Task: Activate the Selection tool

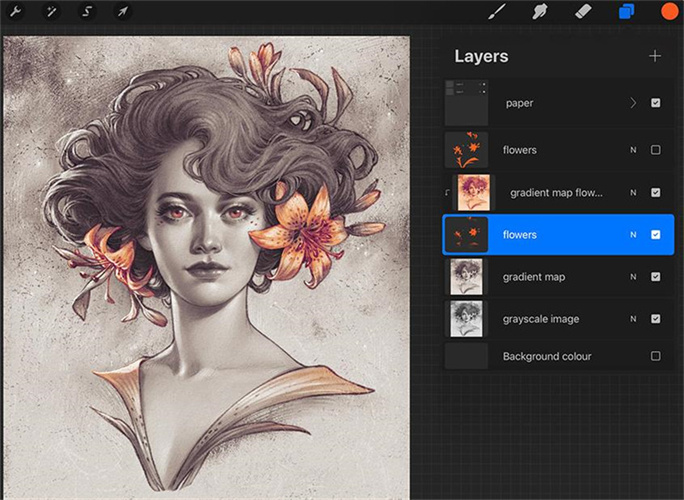Action: (x=87, y=11)
